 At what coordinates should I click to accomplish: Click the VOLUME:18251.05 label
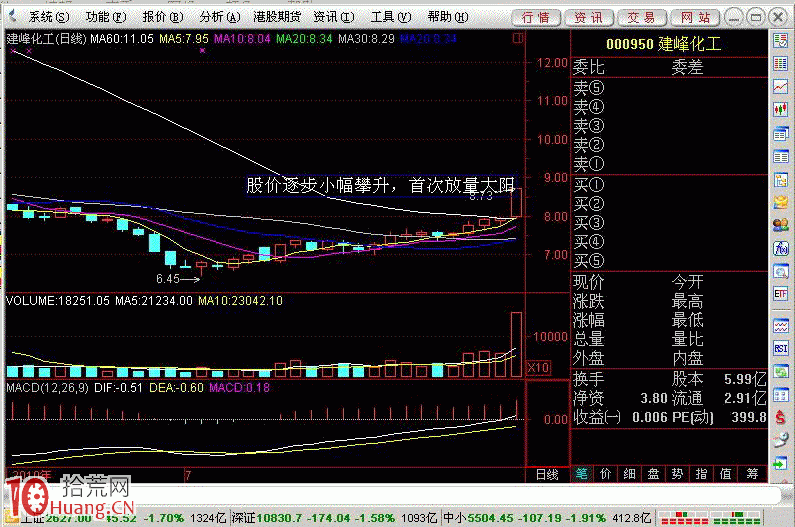[58, 301]
